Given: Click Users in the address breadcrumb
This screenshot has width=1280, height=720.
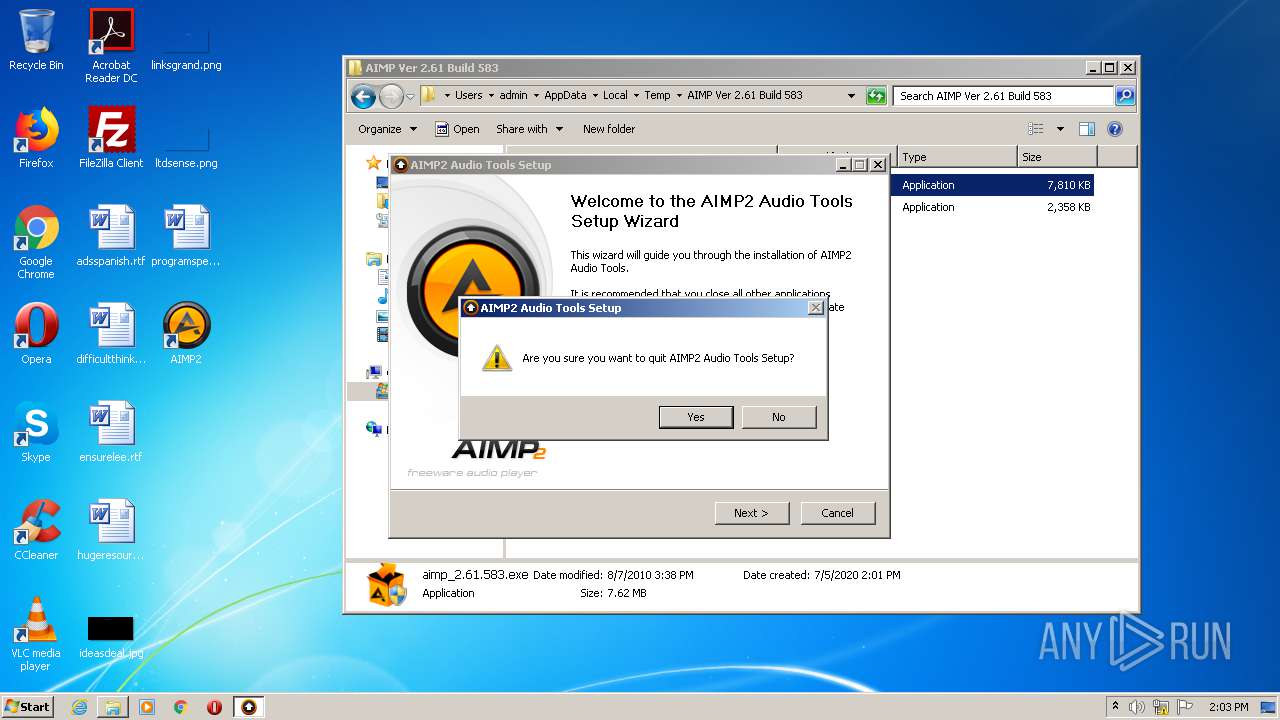Looking at the screenshot, I should [x=468, y=96].
